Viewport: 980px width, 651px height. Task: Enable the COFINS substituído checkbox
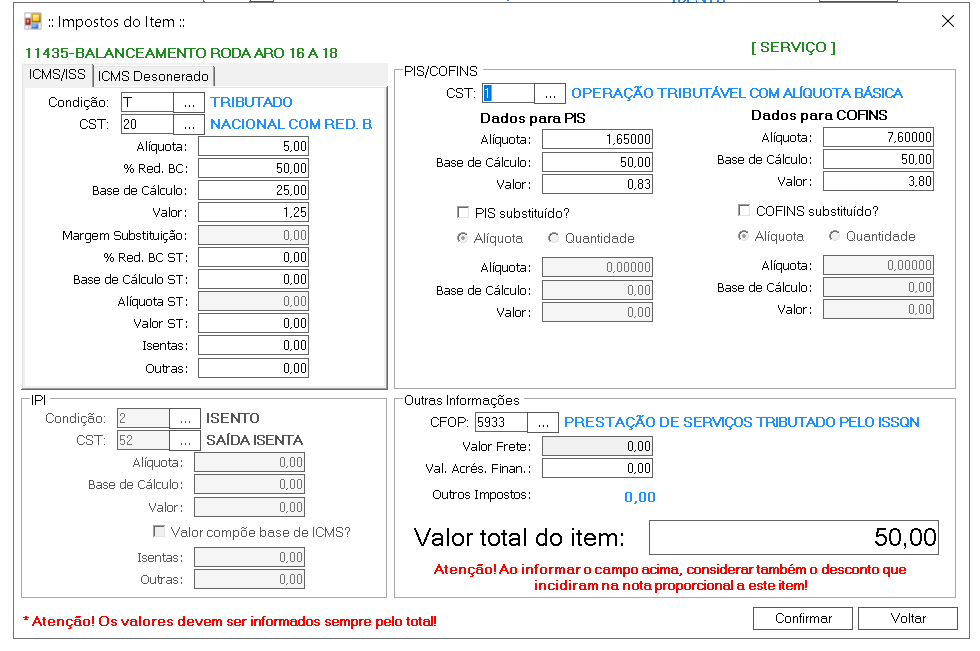coord(744,210)
